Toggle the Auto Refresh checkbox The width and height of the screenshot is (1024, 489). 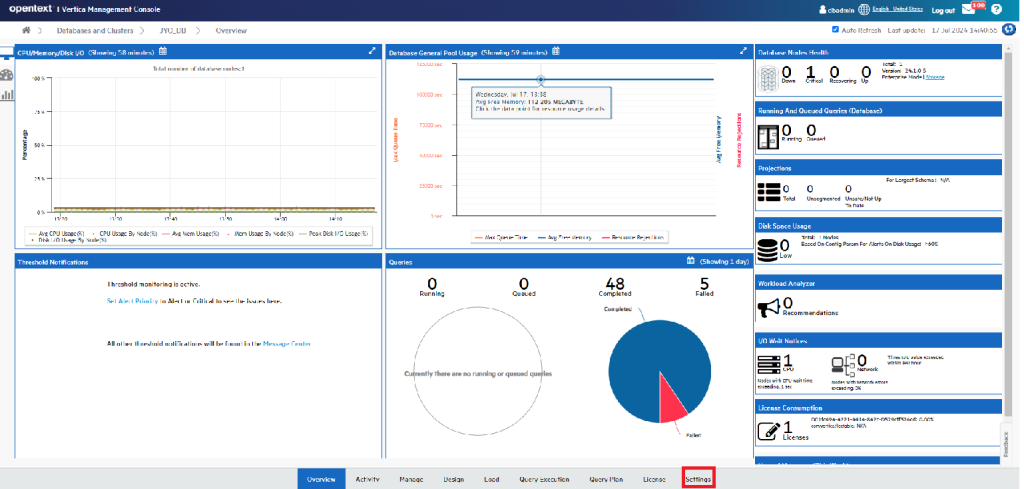click(x=835, y=31)
